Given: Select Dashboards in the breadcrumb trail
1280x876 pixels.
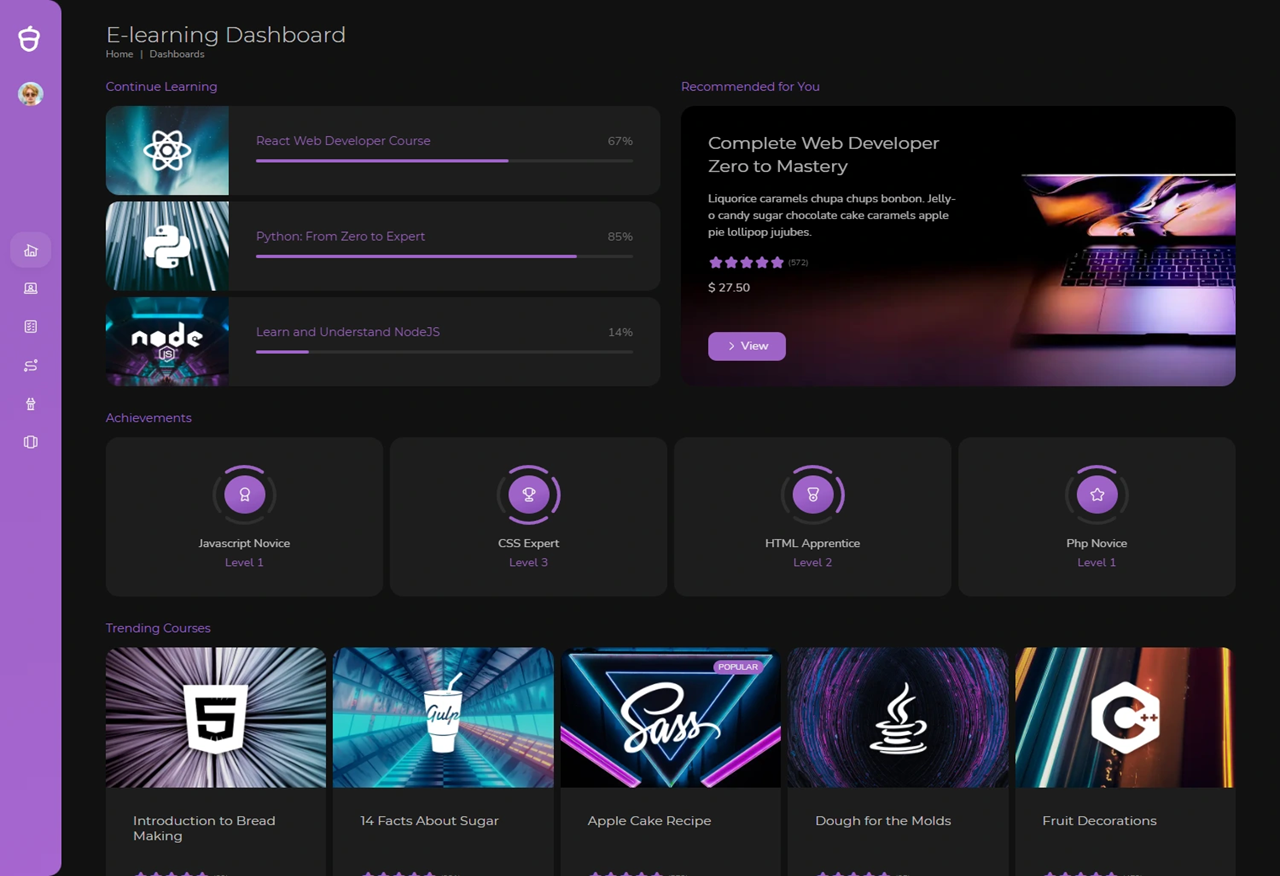Looking at the screenshot, I should click(x=176, y=54).
